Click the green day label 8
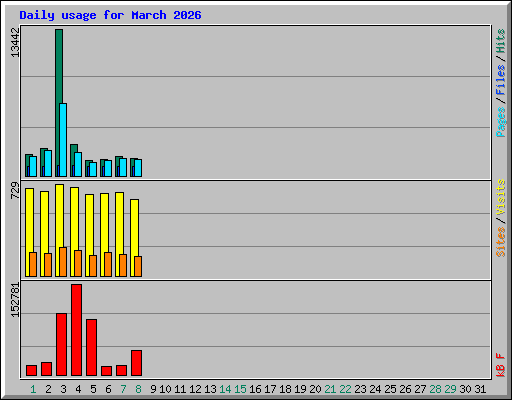This screenshot has height=400, width=512. pyautogui.click(x=138, y=389)
